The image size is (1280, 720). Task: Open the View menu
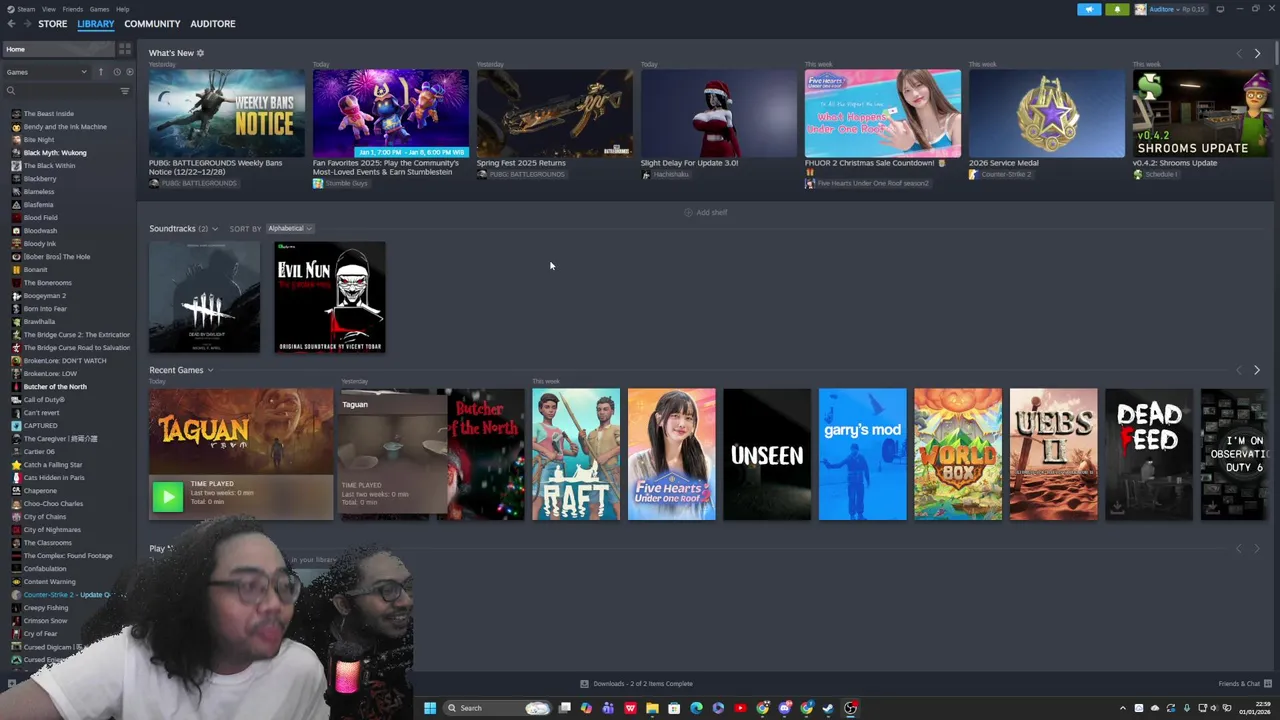[x=48, y=9]
